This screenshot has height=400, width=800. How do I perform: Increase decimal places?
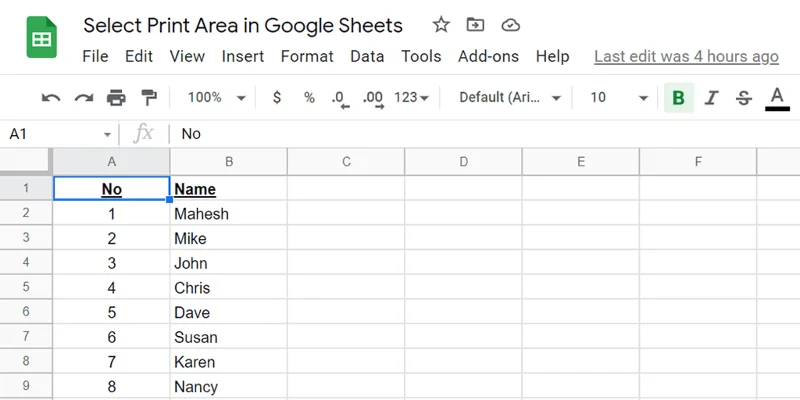click(x=373, y=98)
